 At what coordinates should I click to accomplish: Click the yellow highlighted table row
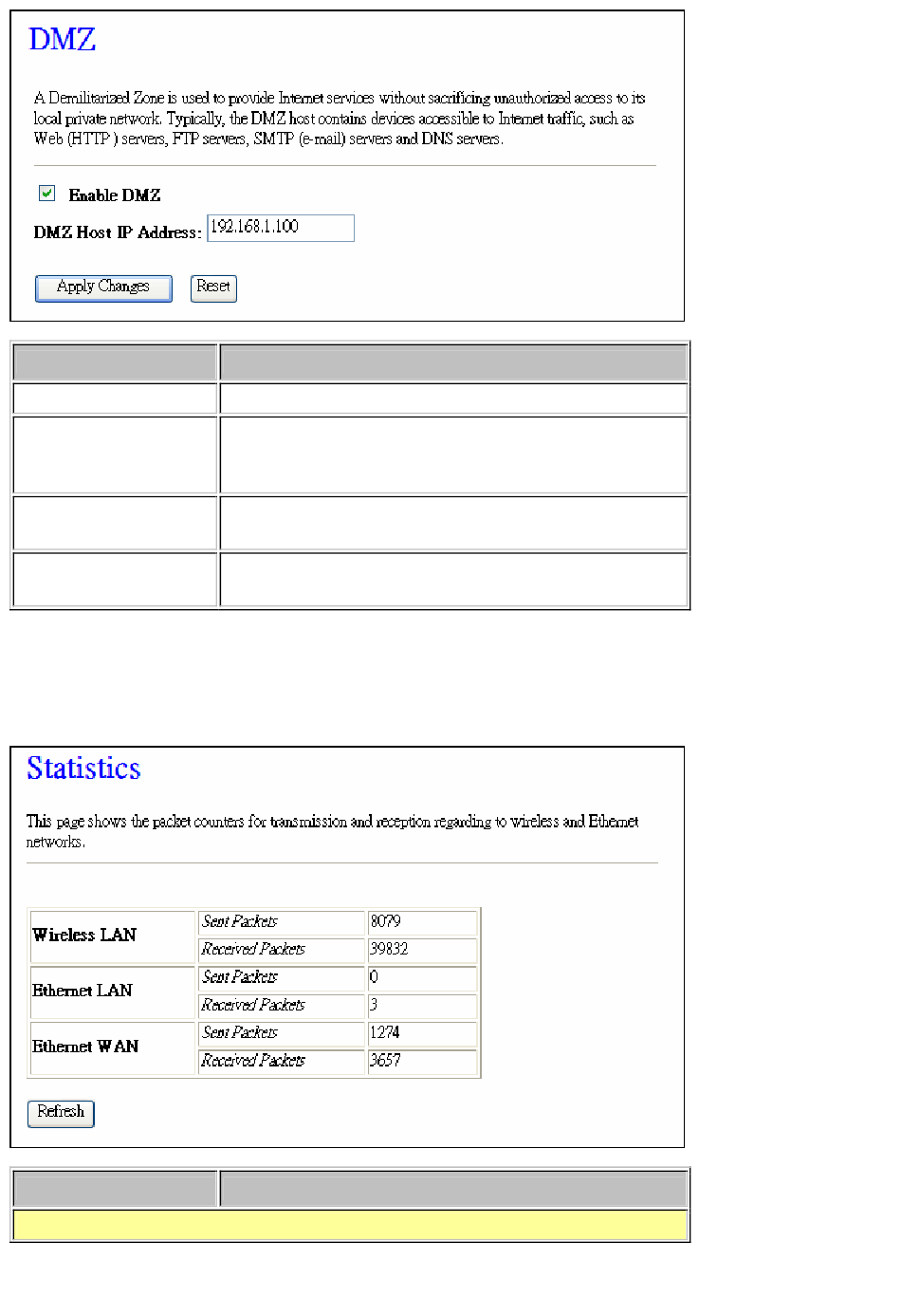(x=350, y=1225)
